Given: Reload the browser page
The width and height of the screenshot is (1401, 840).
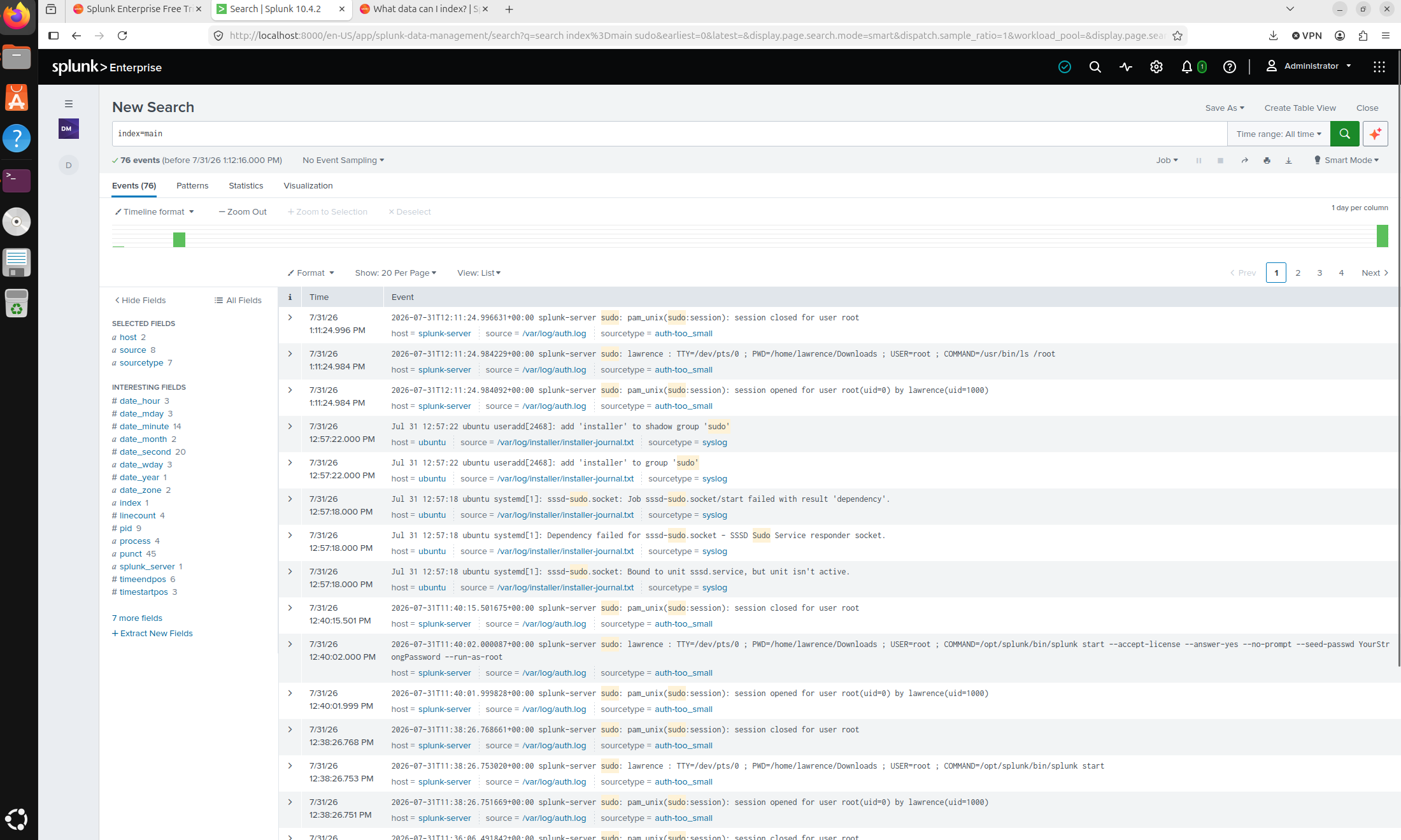Looking at the screenshot, I should pyautogui.click(x=122, y=36).
